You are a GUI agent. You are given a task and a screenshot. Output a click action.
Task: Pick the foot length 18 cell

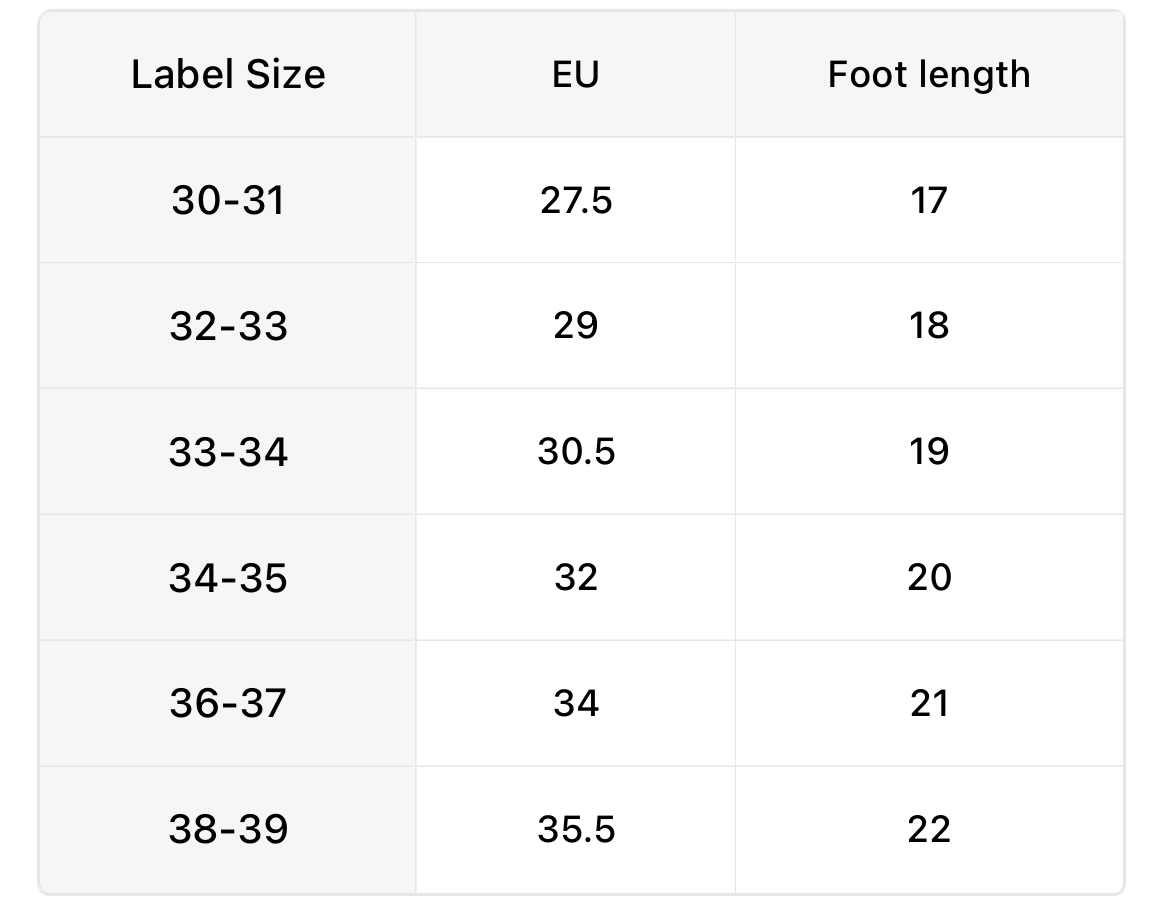point(928,326)
